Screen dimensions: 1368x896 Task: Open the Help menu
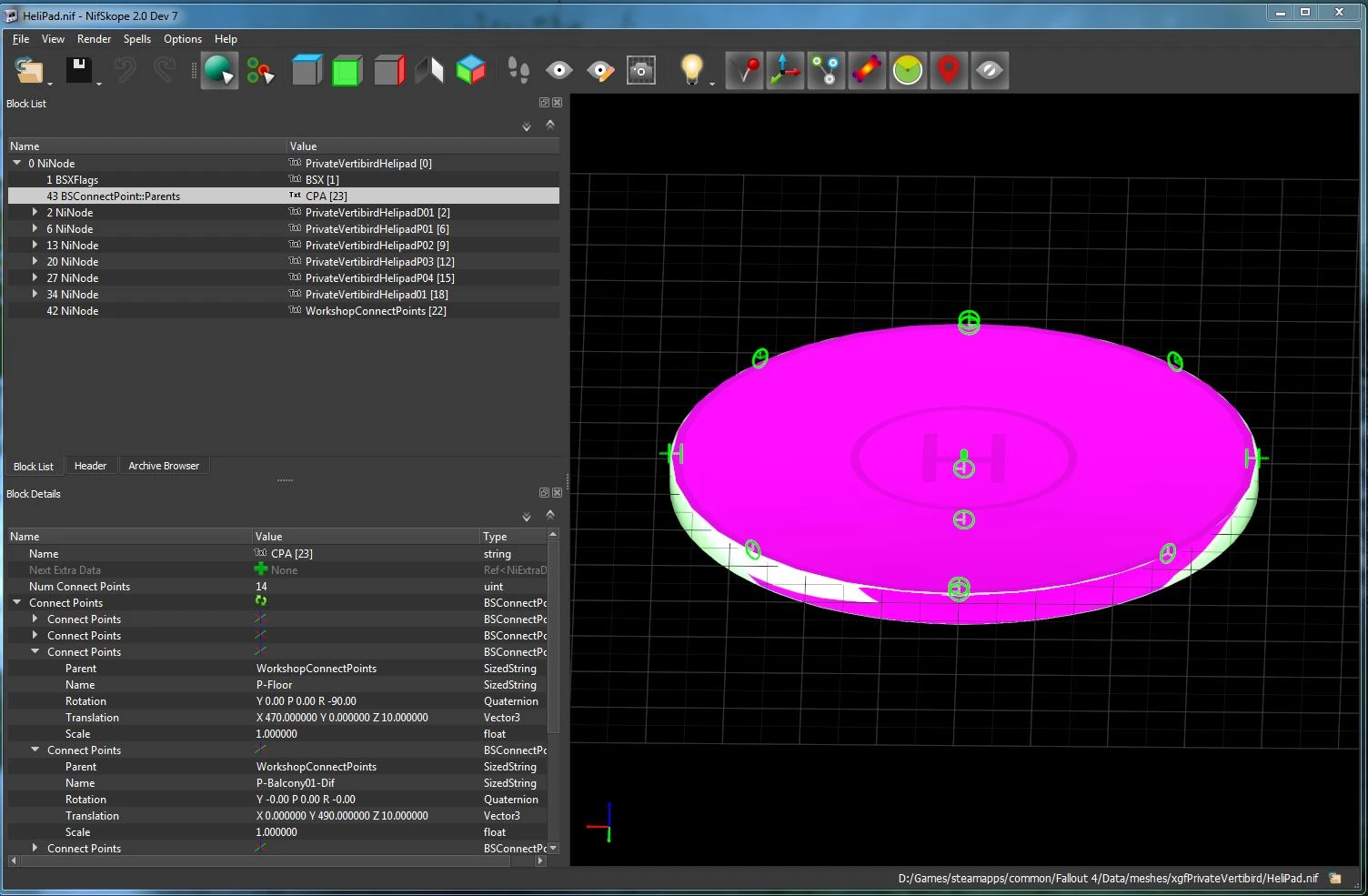(x=226, y=39)
